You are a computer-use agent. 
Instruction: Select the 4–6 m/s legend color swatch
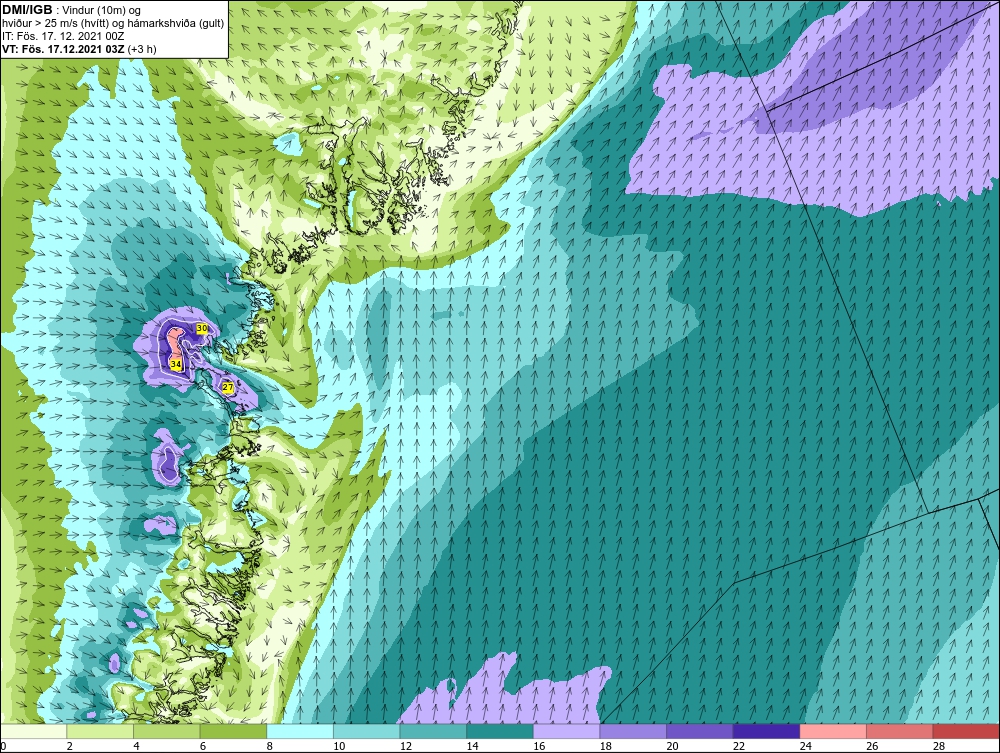click(166, 731)
